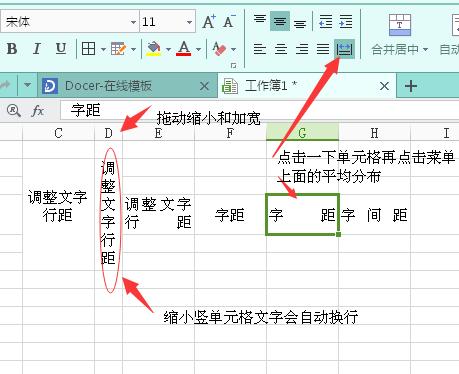Click 工作簿1 spreadsheet tab icon

(230, 86)
